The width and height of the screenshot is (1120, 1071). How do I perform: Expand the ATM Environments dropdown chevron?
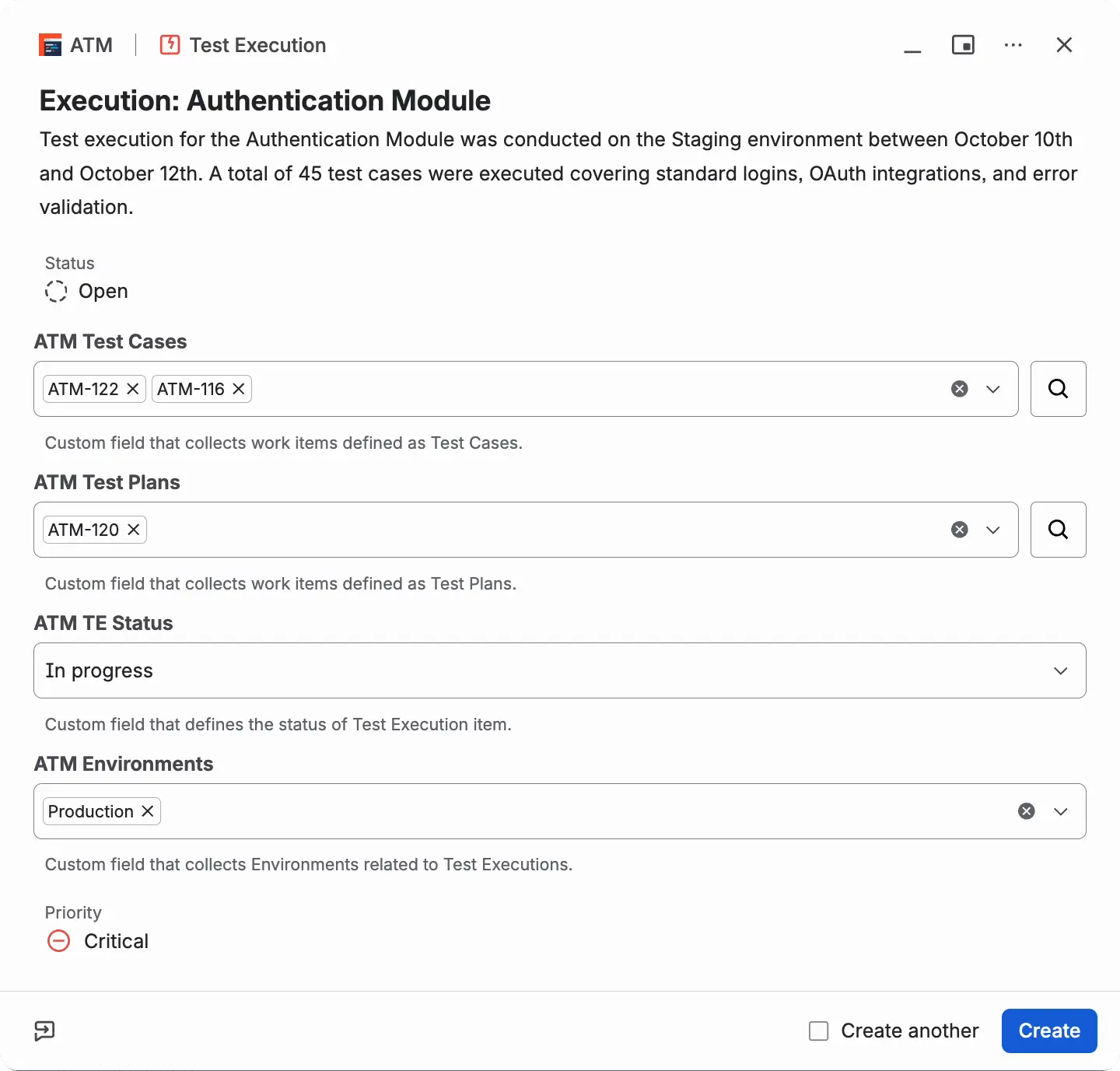point(1061,811)
